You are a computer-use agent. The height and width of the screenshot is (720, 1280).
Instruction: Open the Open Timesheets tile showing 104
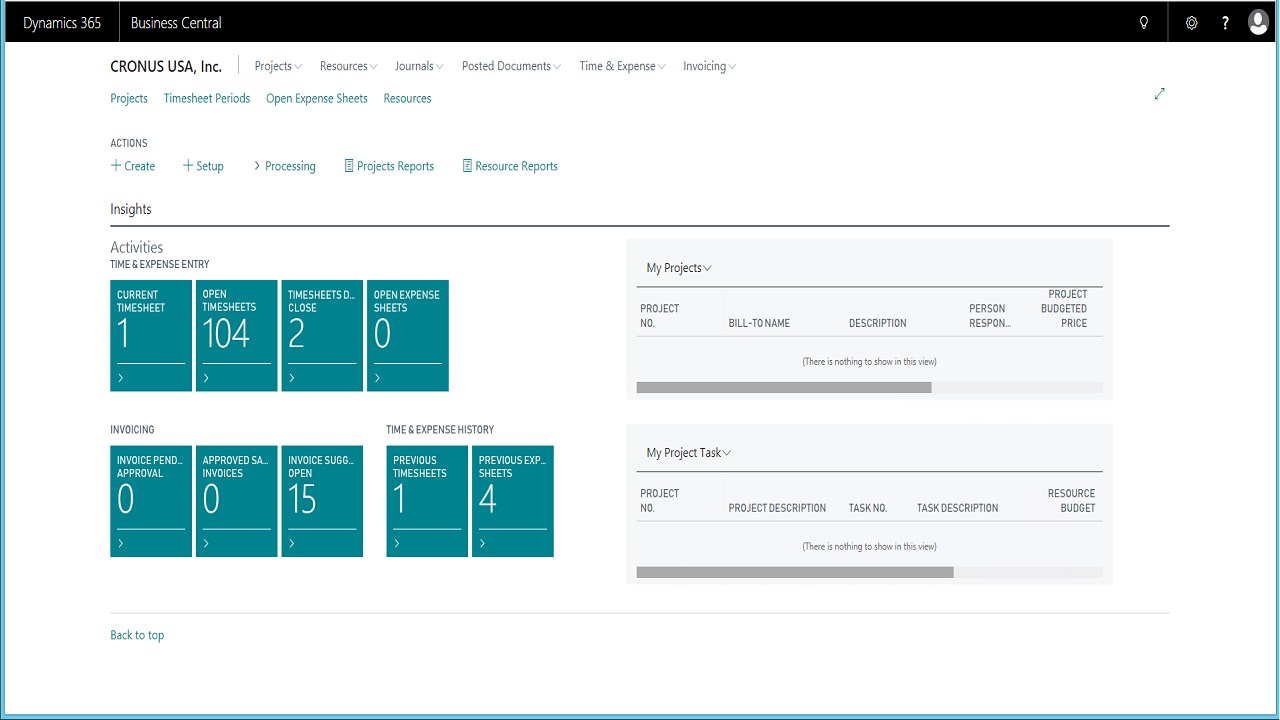point(237,336)
